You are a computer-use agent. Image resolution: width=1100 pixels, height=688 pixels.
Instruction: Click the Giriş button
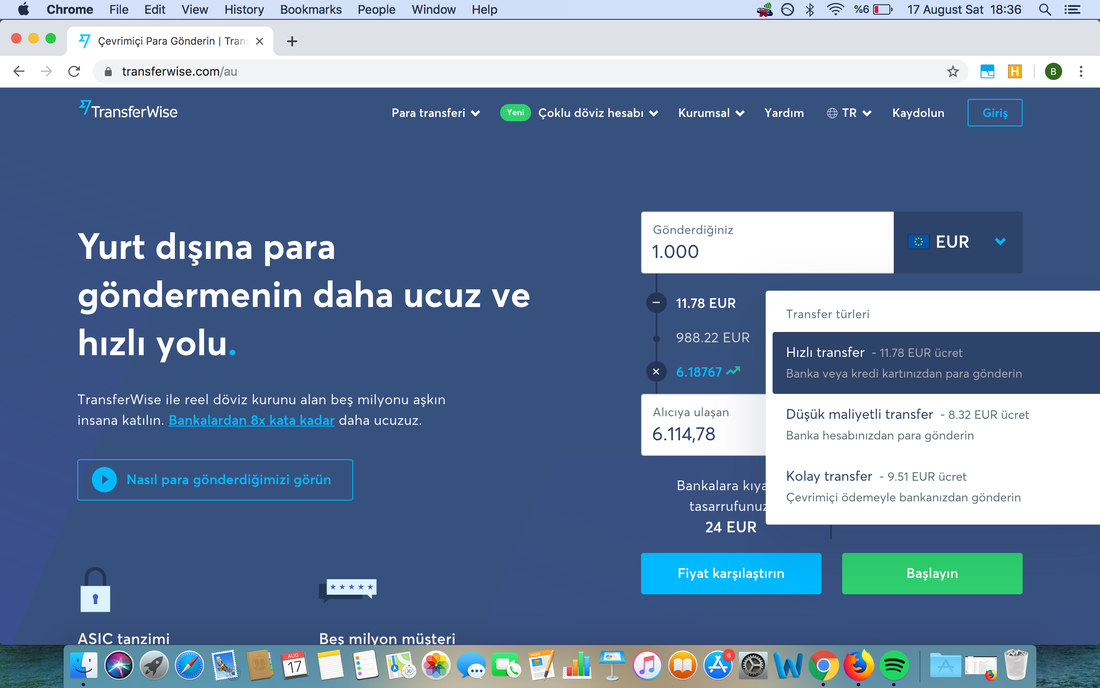click(x=995, y=113)
